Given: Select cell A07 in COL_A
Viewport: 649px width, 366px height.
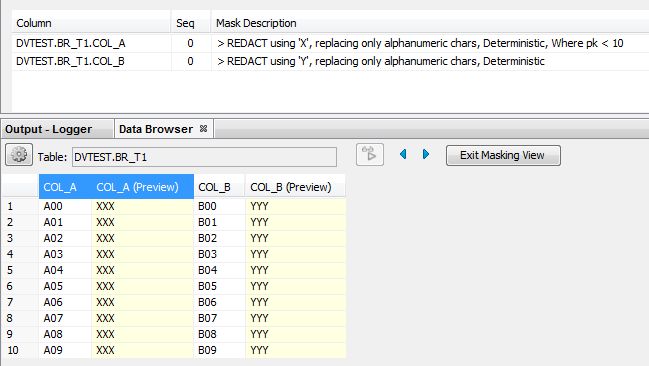Looking at the screenshot, I should (65, 318).
